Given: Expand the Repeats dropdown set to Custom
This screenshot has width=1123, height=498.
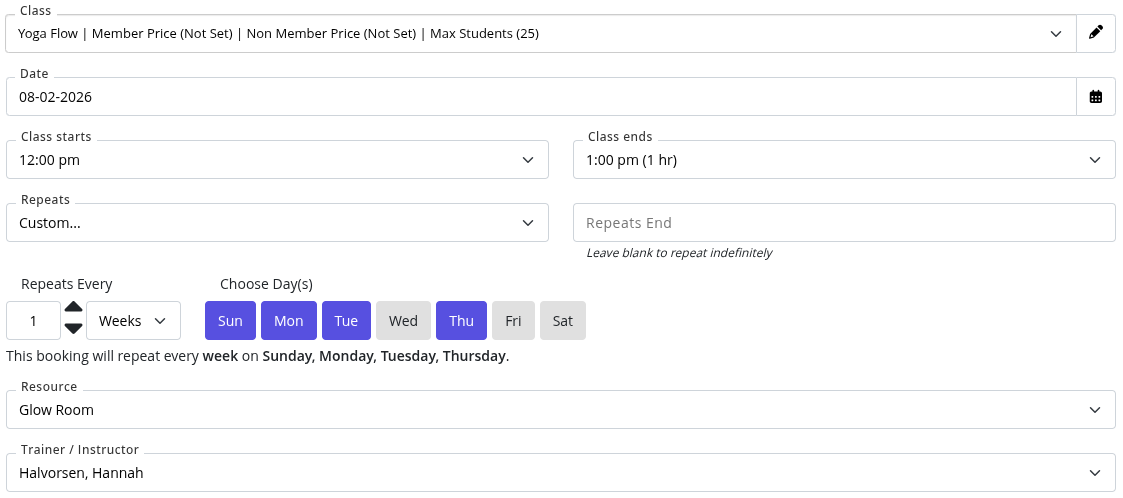Looking at the screenshot, I should coord(277,222).
